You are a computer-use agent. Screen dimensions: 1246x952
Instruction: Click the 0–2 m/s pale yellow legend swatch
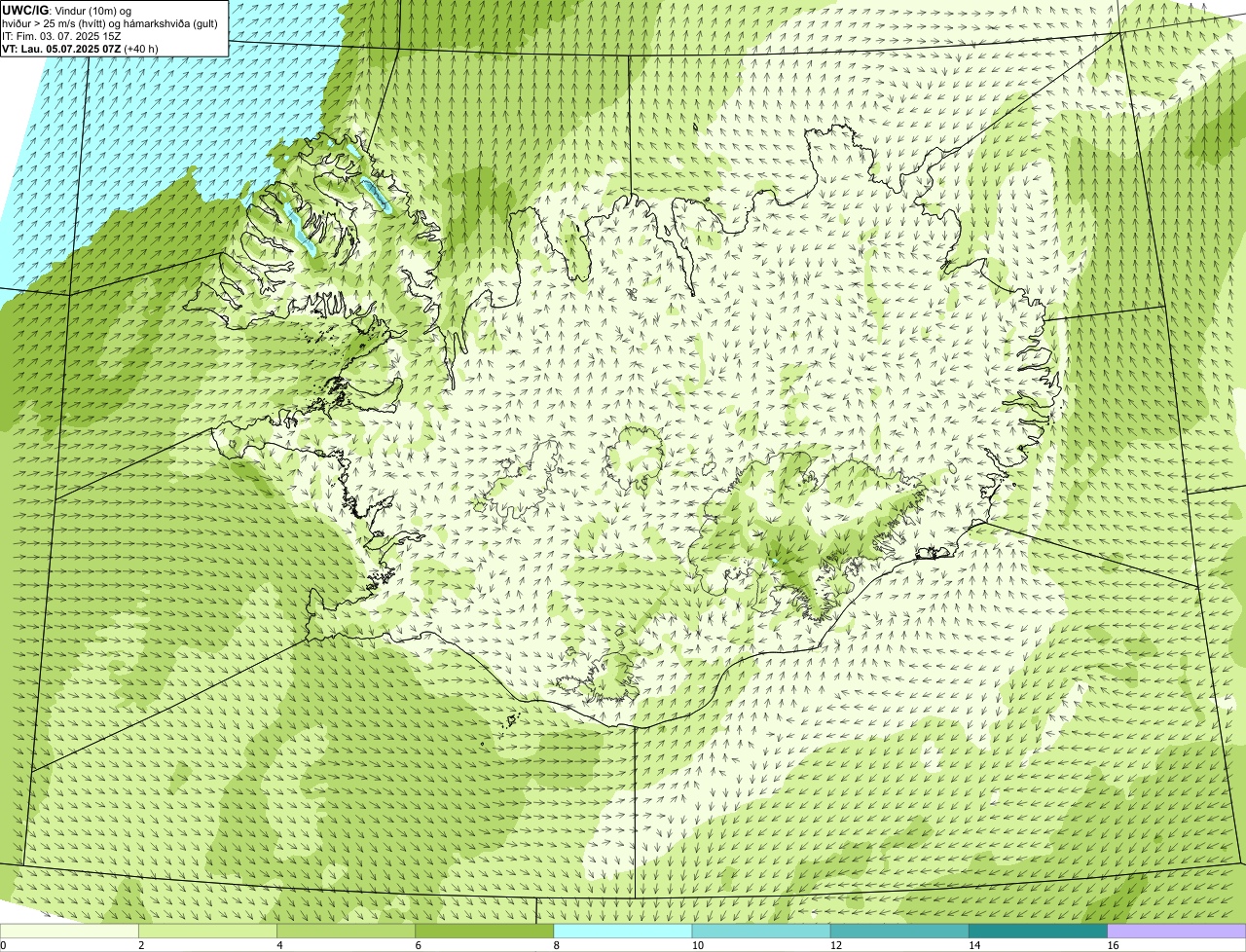69,931
